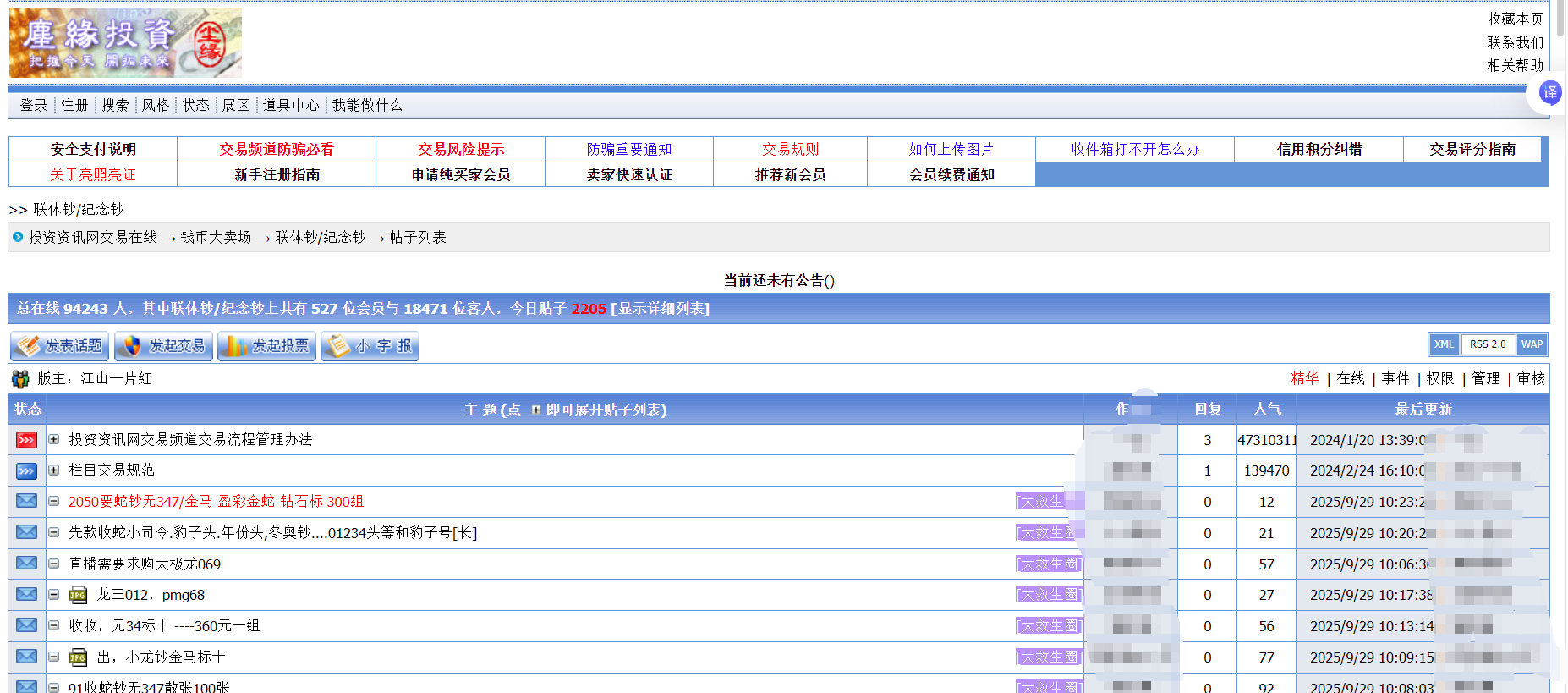Viewport: 1568px width, 693px height.
Task: Open the 精华 featured posts link
Action: tap(1304, 378)
